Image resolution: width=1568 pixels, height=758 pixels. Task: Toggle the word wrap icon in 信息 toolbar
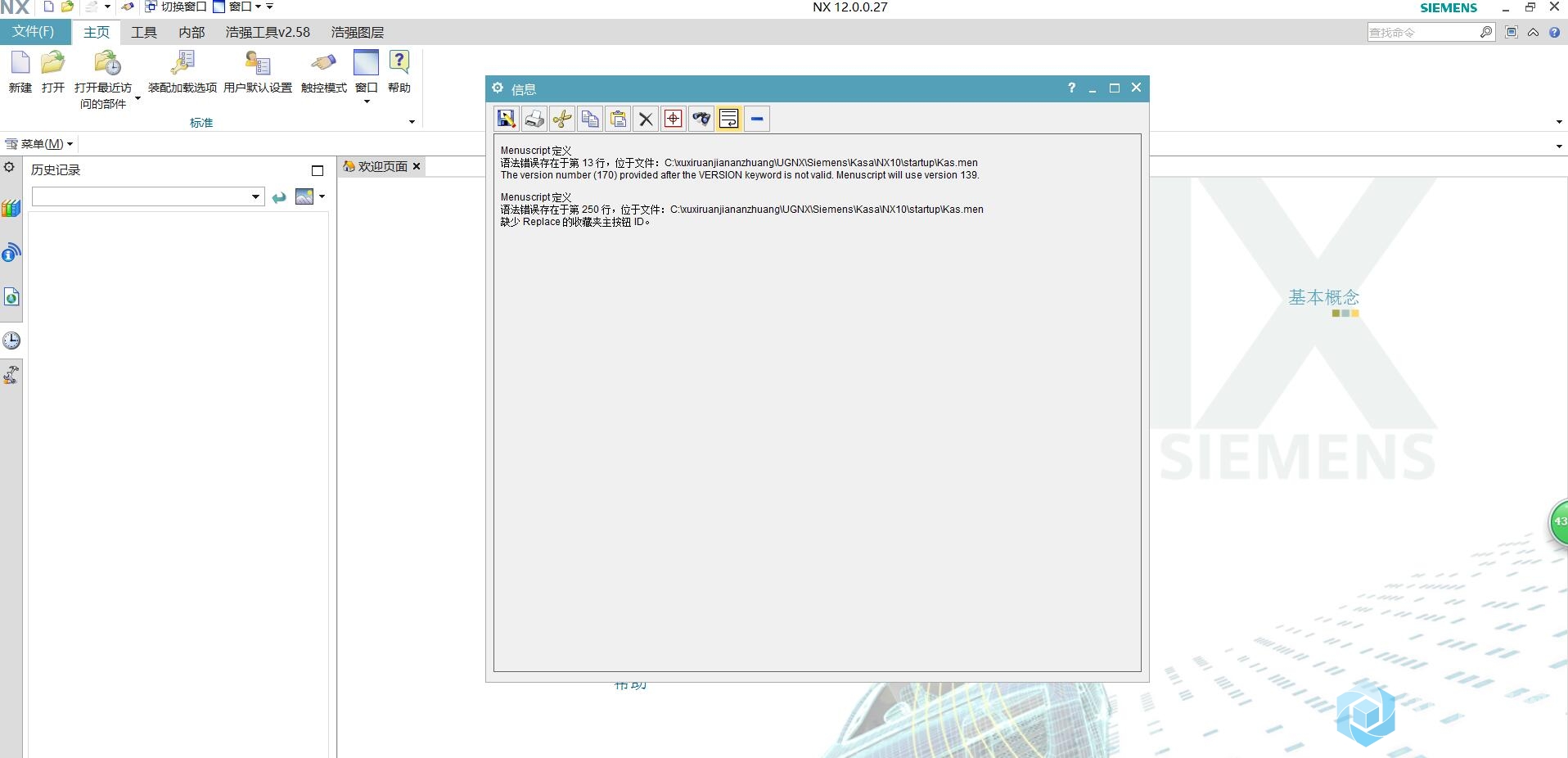pos(729,119)
